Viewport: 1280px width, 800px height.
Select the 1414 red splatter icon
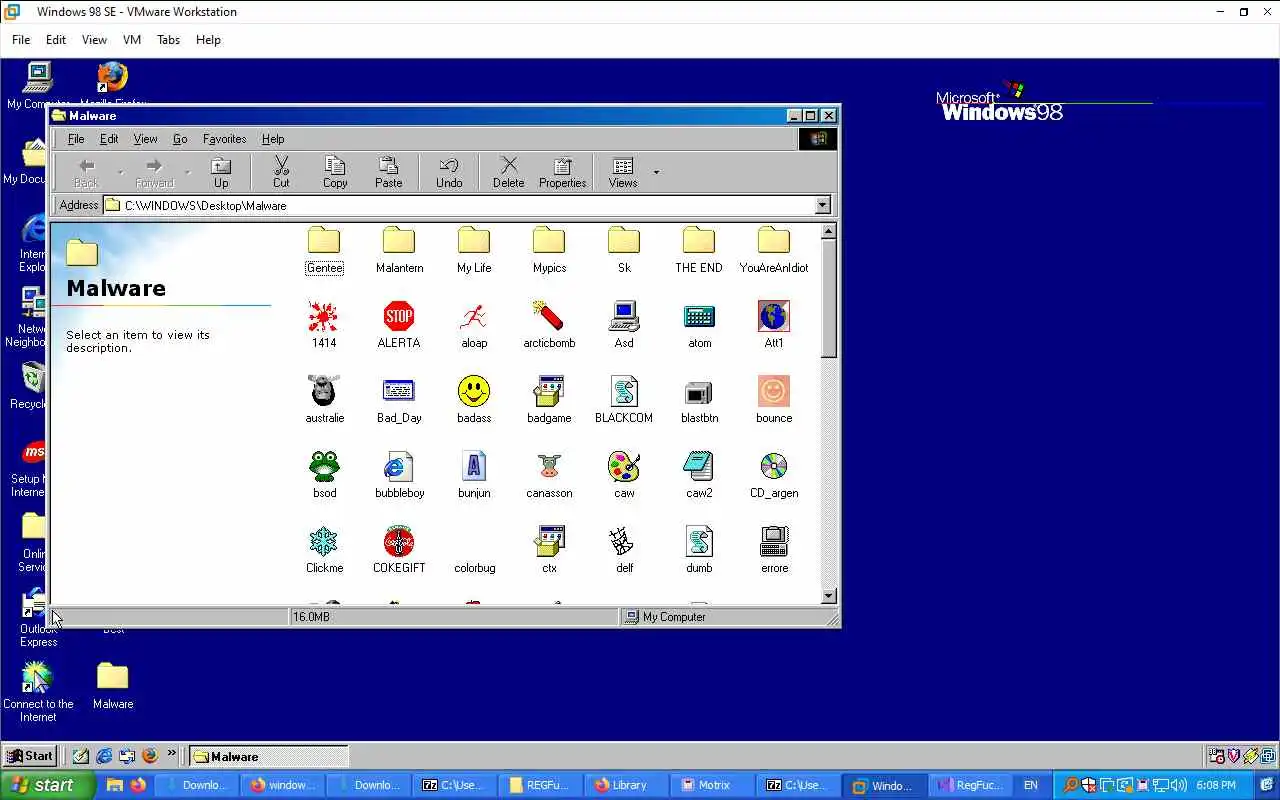[x=324, y=316]
